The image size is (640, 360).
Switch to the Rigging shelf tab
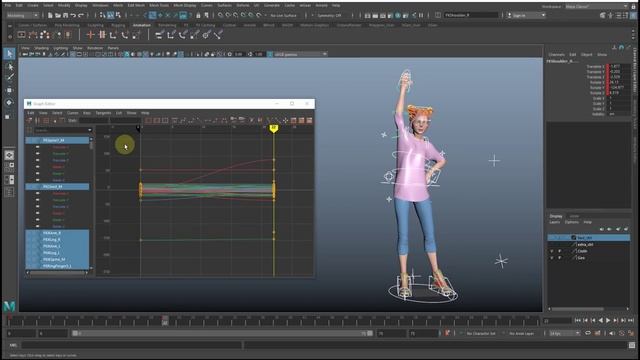point(118,25)
